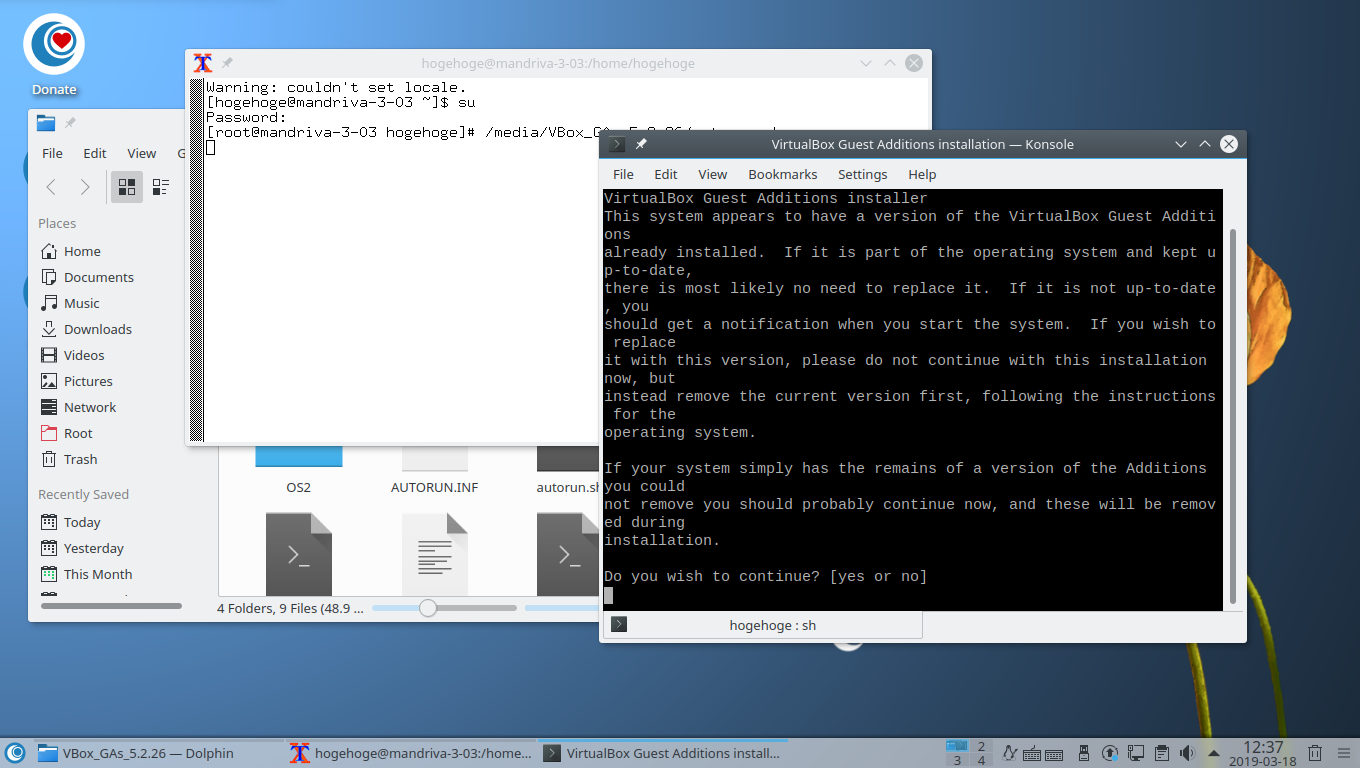Select the text document icon under AUTORUN.INF

pos(434,554)
